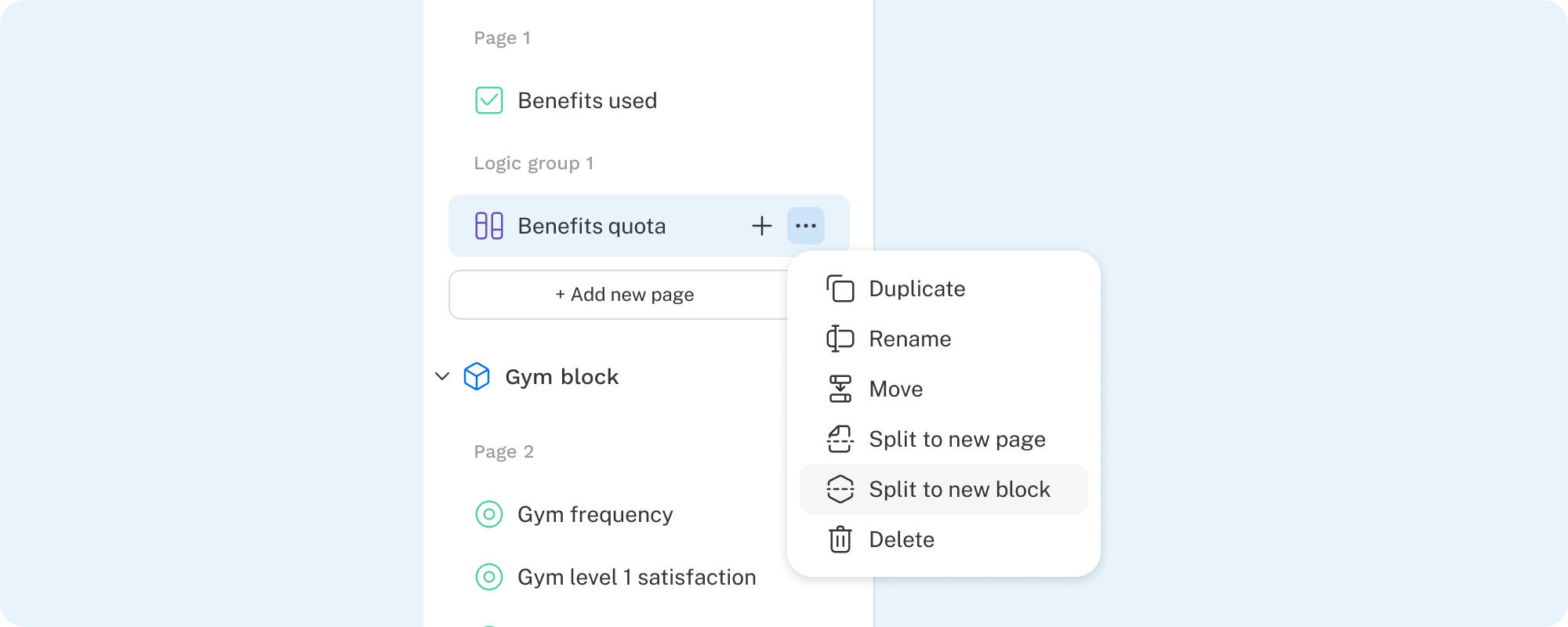Select Rename from the context menu
The width and height of the screenshot is (1568, 627).
coord(909,339)
